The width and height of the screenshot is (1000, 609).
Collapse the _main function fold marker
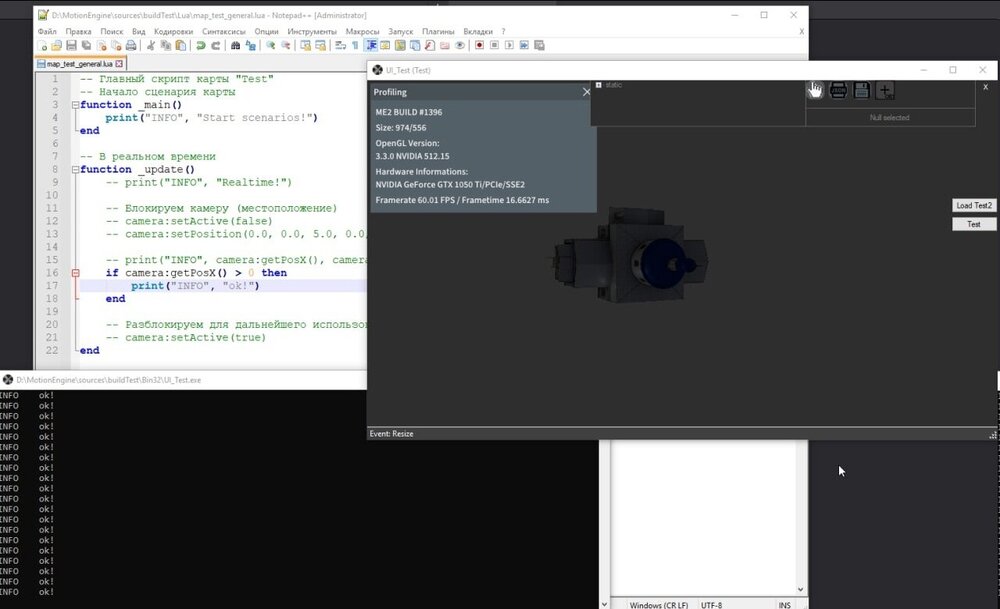coord(75,105)
